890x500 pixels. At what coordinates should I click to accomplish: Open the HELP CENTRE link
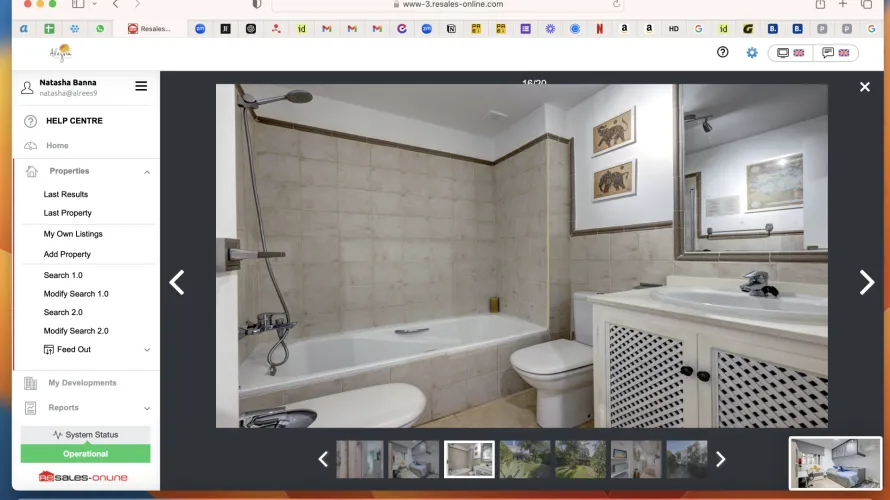74,121
